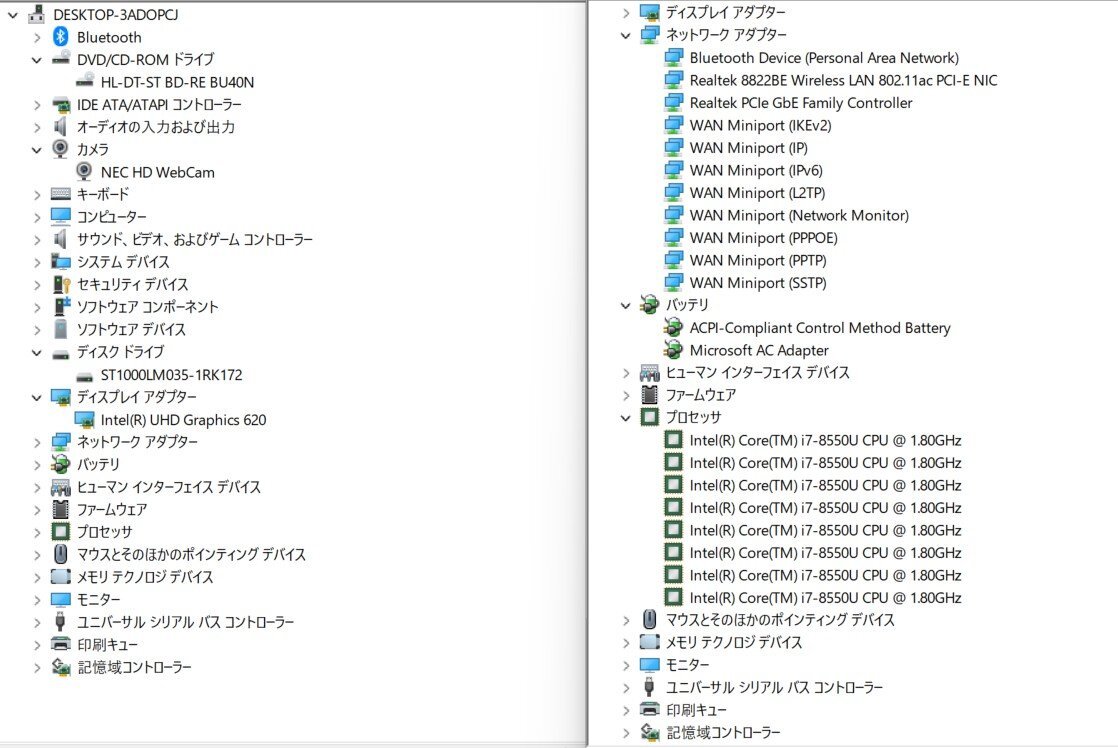Collapse the ディスク ドライブ category
The image size is (1118, 748).
pyautogui.click(x=37, y=352)
